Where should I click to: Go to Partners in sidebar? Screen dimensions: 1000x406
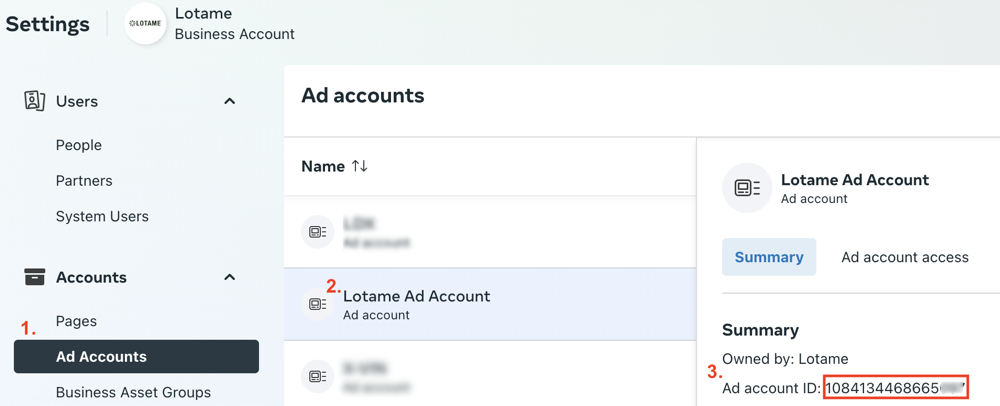[x=84, y=181]
